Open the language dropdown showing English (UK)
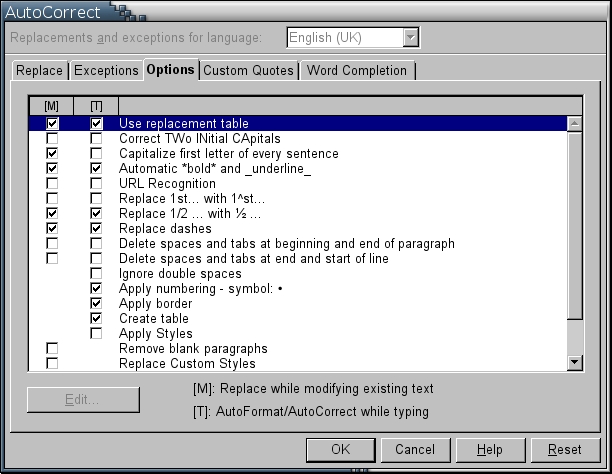 (x=410, y=38)
